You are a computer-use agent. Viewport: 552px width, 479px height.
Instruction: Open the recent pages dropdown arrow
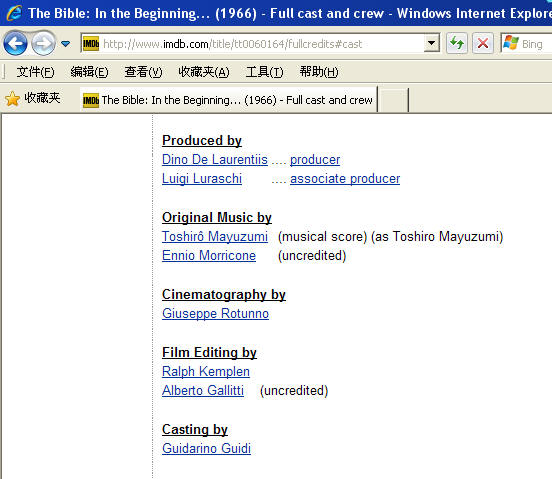point(65,44)
